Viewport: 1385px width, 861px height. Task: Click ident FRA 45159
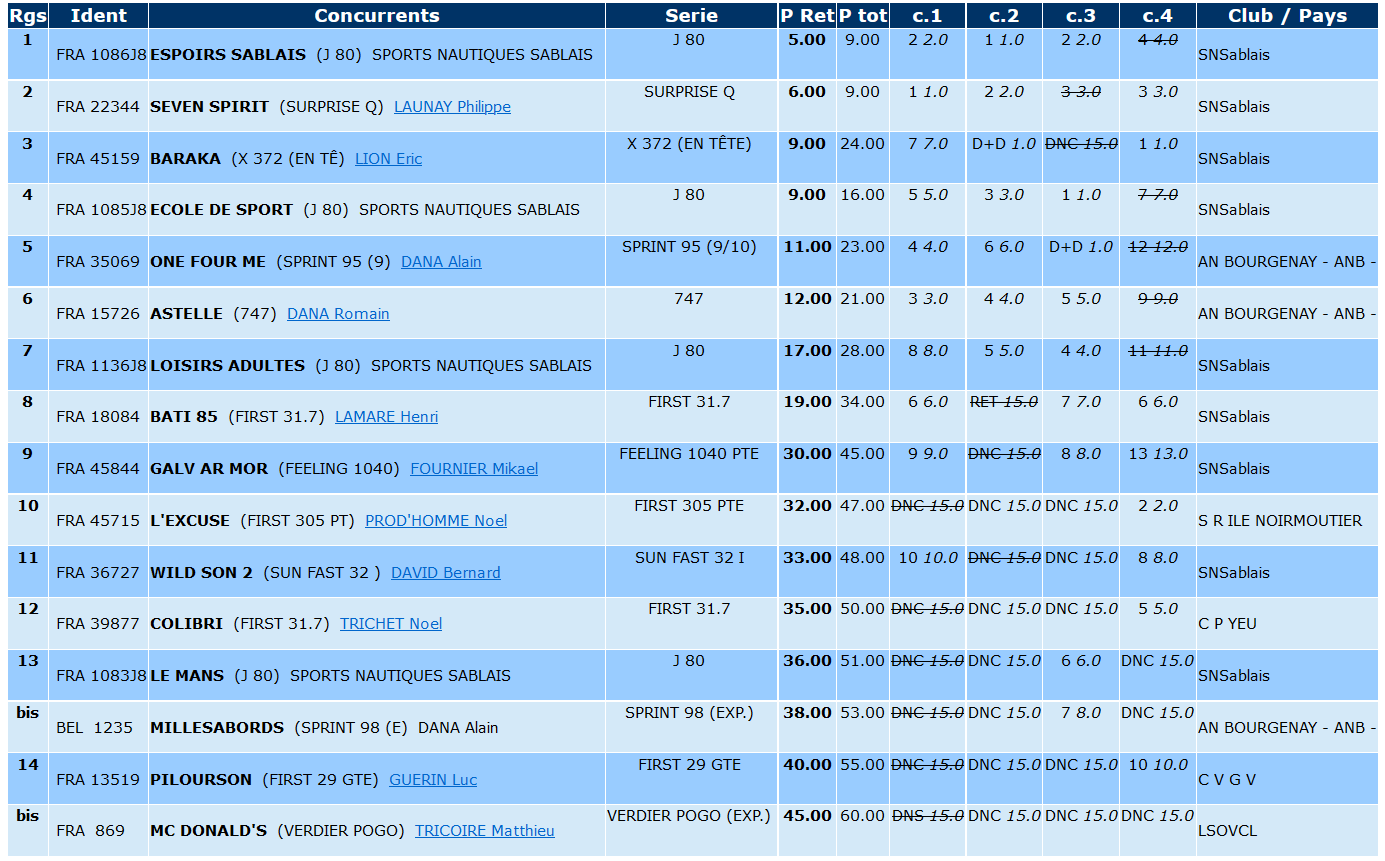(x=98, y=159)
